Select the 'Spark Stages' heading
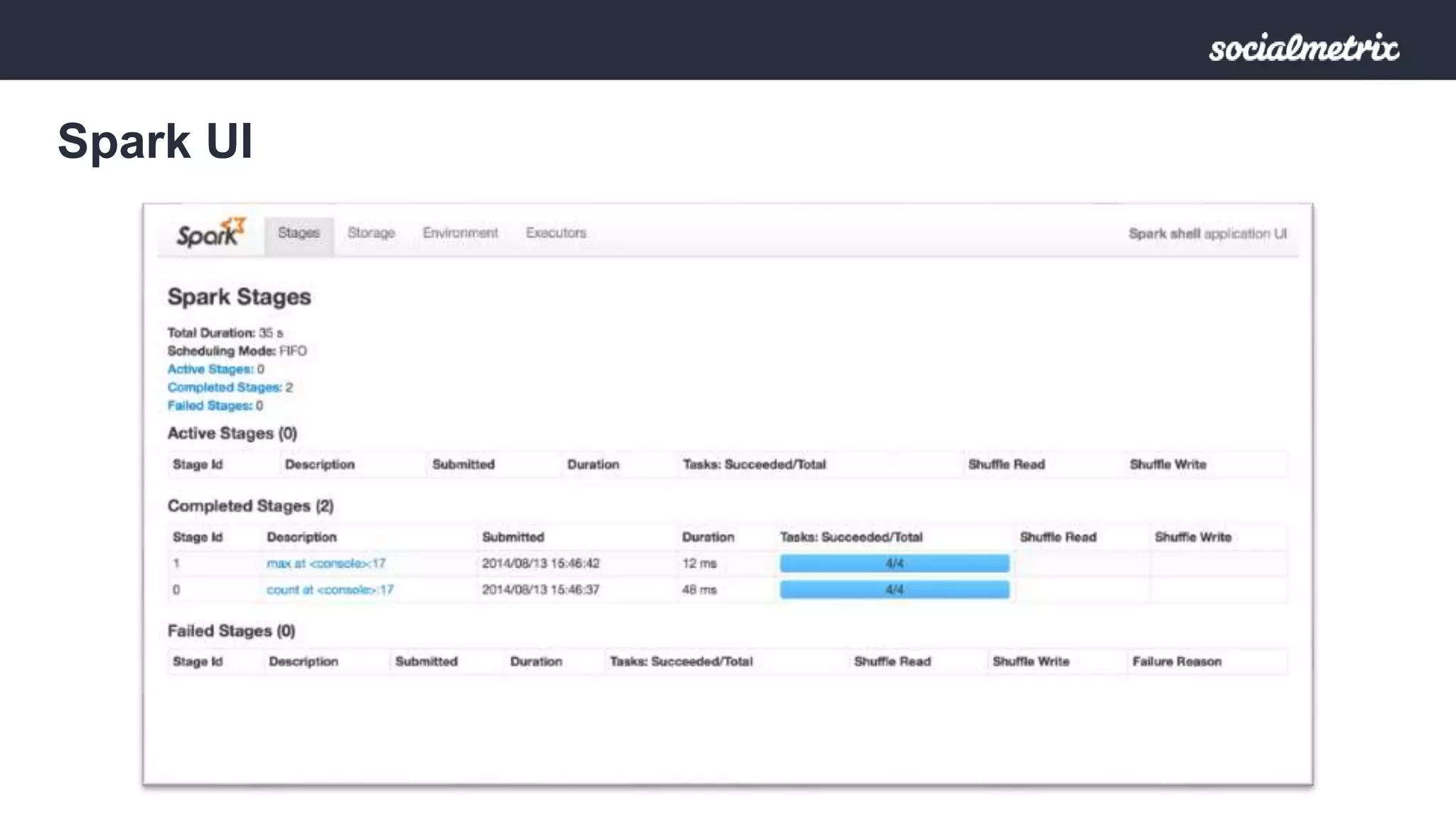The image size is (1456, 819). click(239, 296)
